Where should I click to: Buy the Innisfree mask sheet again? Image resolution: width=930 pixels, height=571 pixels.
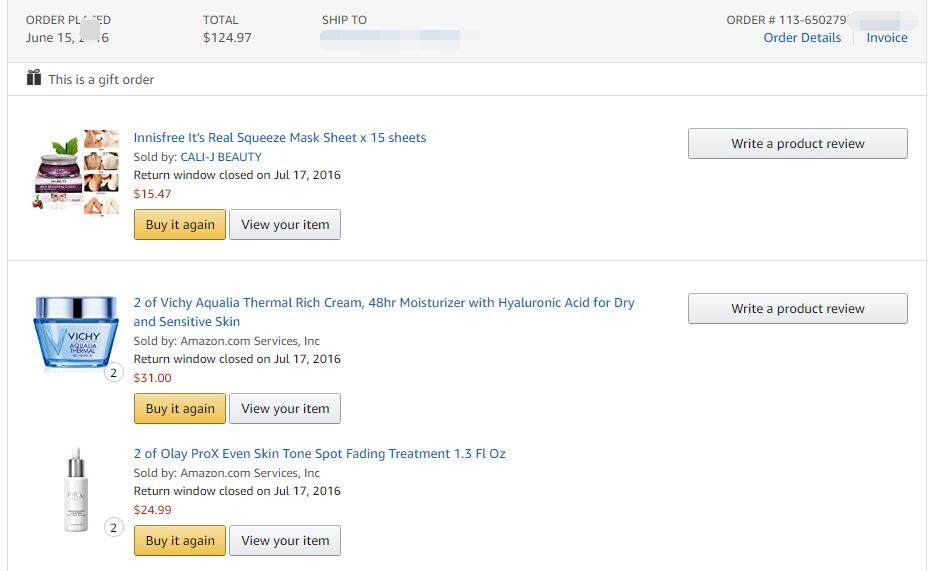pos(180,225)
